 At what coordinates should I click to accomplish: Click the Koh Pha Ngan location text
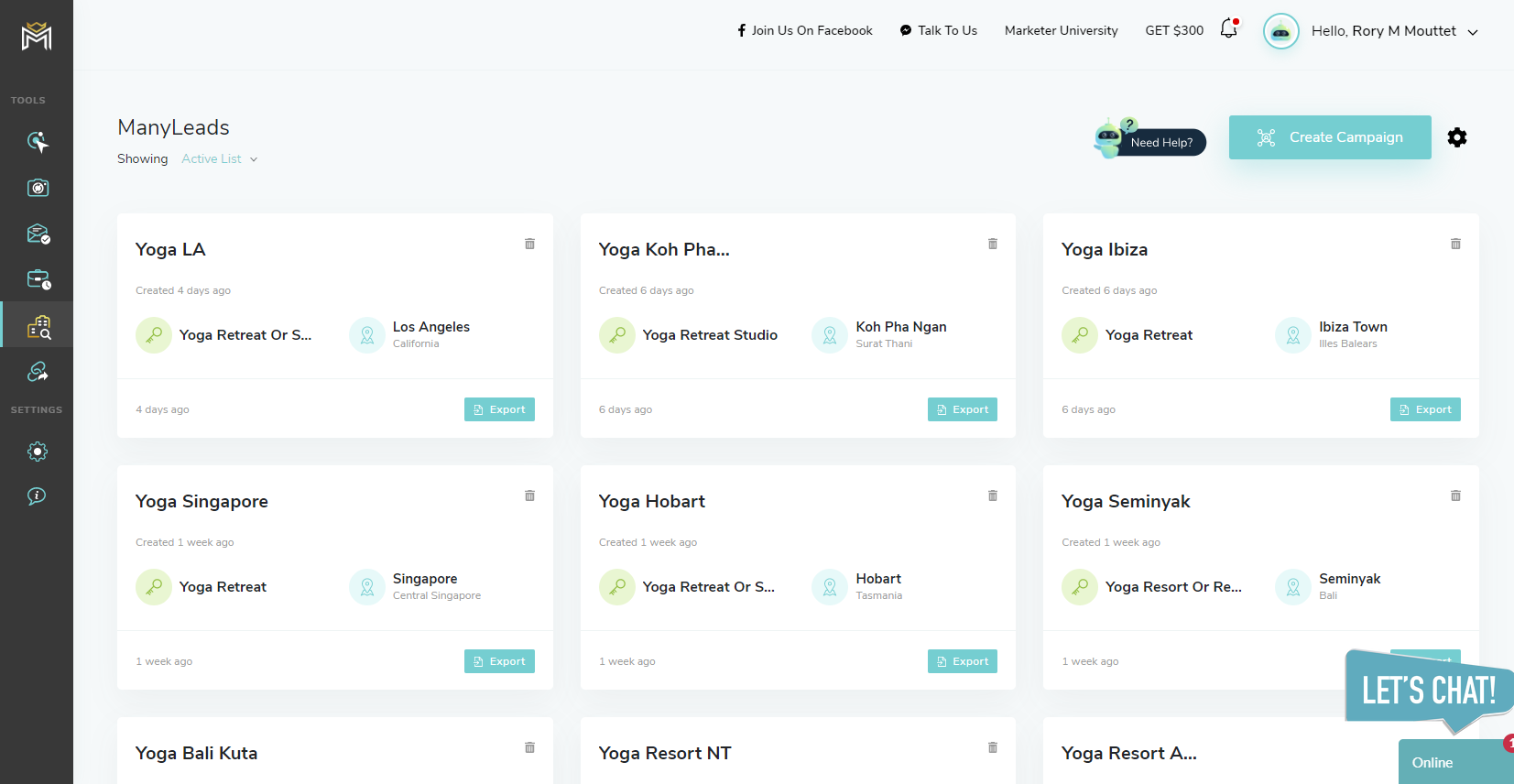[x=901, y=327]
